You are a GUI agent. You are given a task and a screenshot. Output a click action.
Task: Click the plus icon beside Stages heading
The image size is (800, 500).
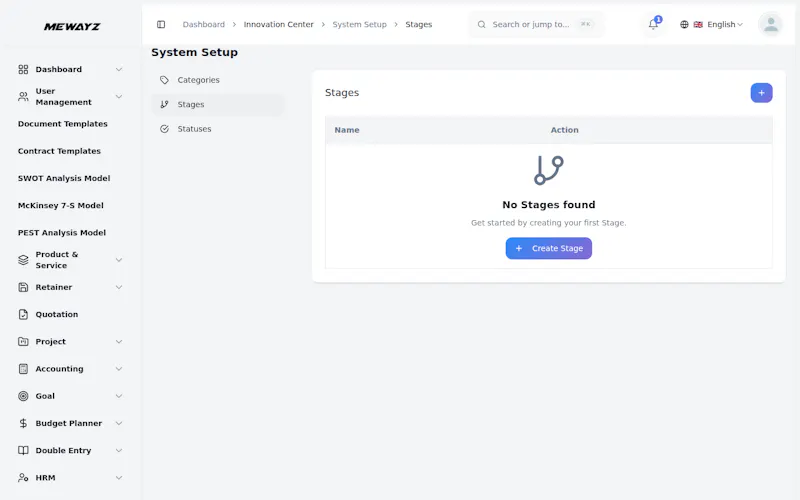[761, 93]
